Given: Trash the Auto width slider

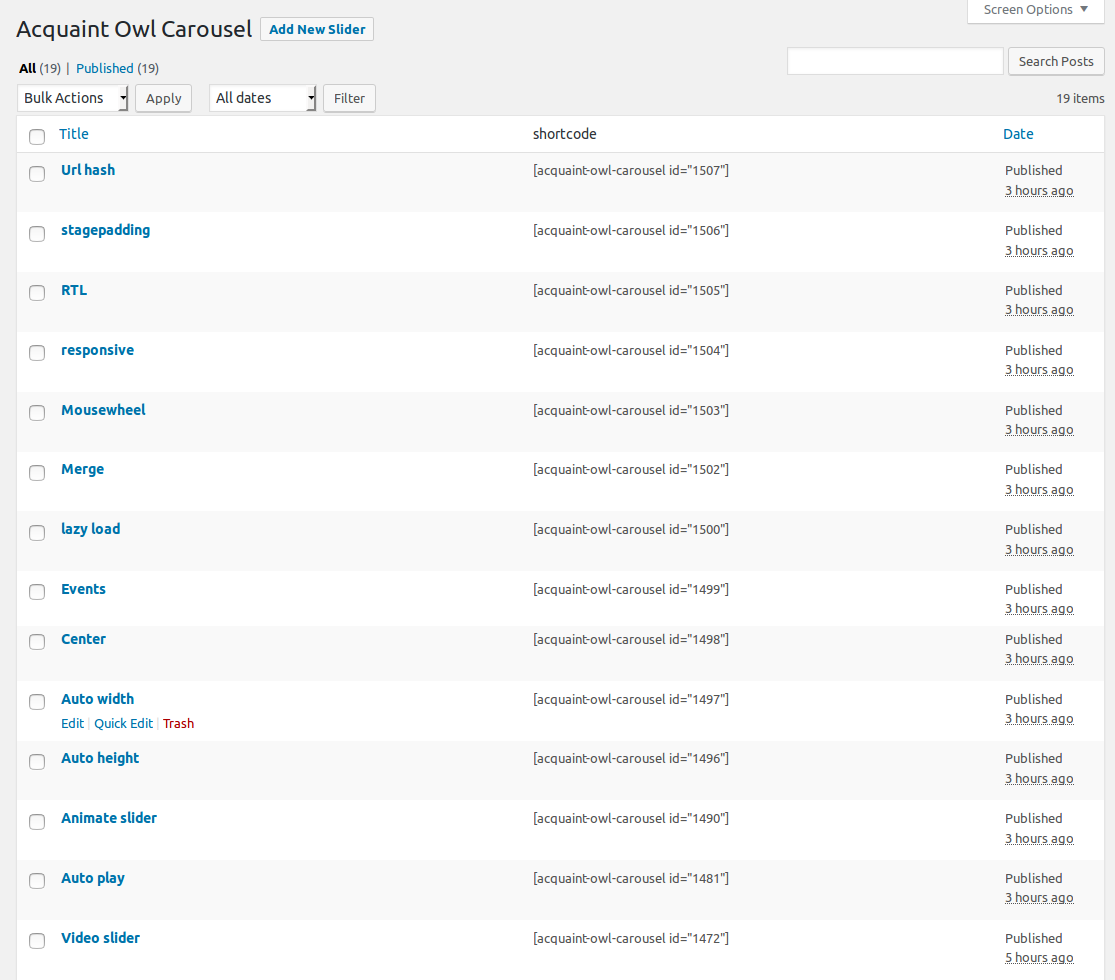Looking at the screenshot, I should tap(178, 724).
